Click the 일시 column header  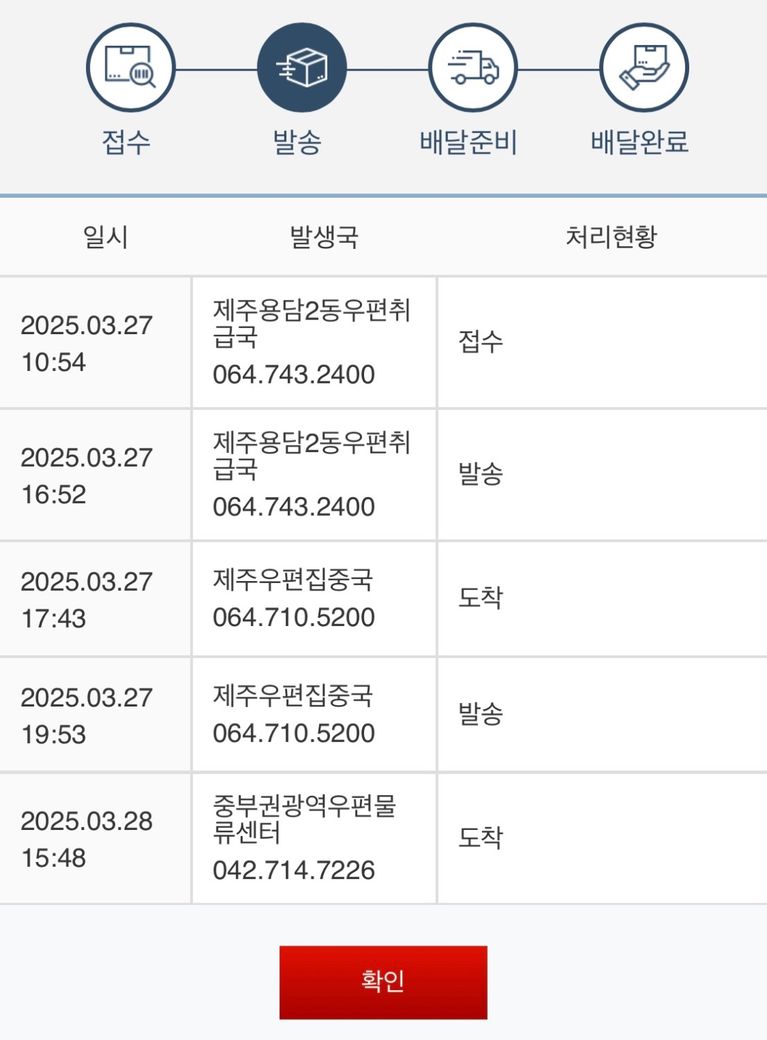[x=105, y=238]
